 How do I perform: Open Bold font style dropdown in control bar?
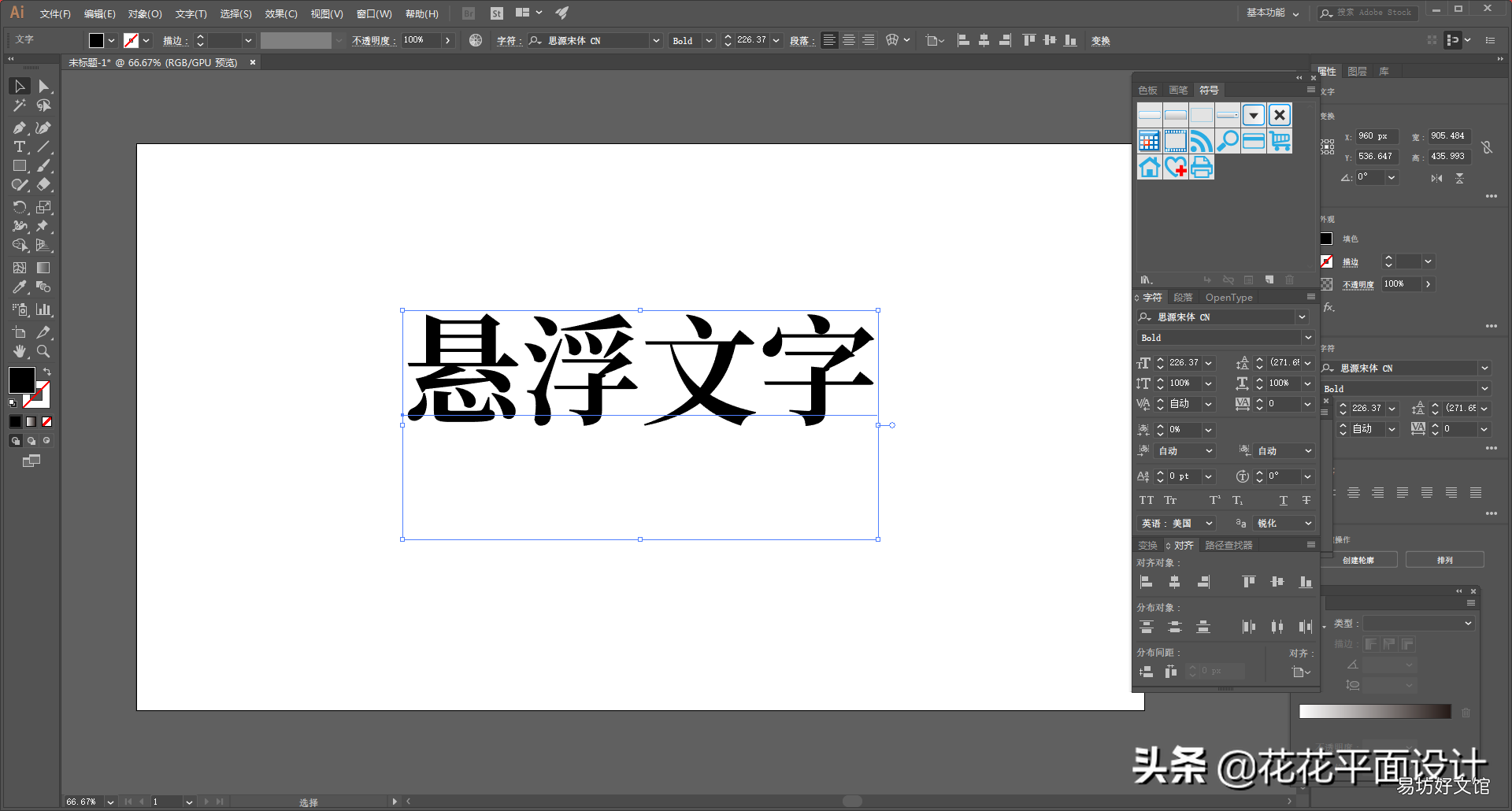709,40
